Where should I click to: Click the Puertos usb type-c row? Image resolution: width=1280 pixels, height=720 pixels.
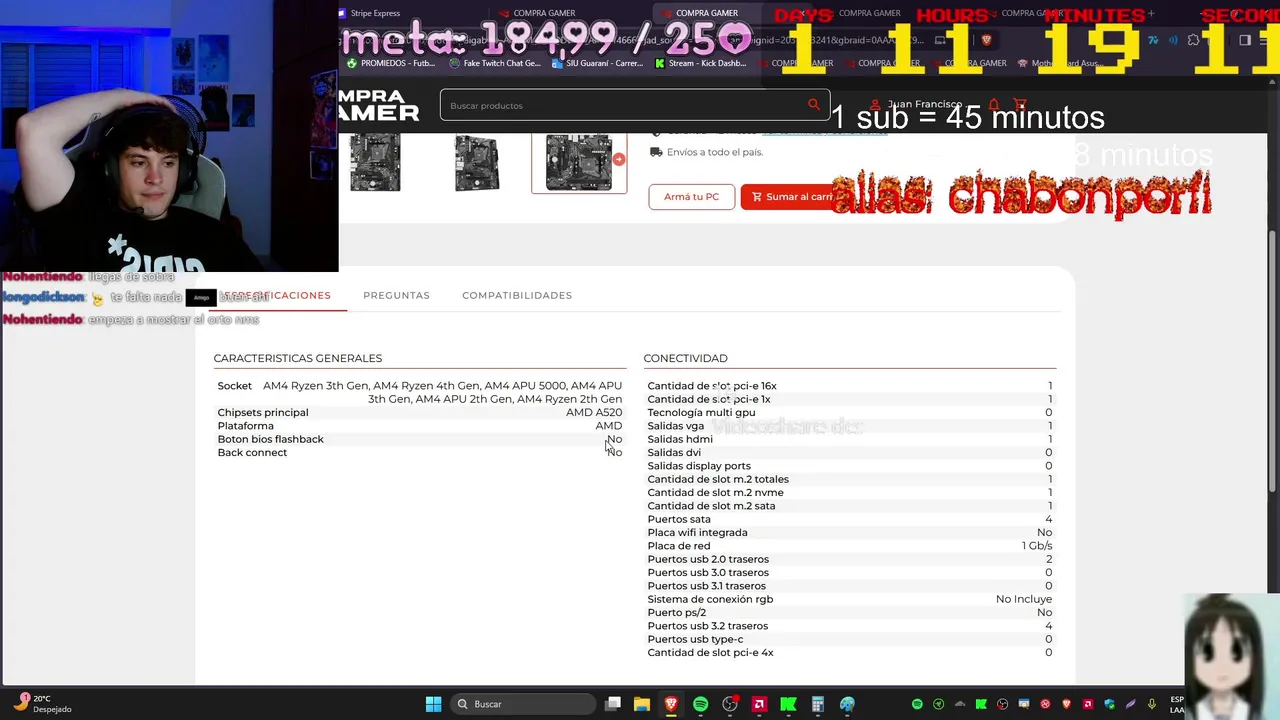tap(850, 639)
